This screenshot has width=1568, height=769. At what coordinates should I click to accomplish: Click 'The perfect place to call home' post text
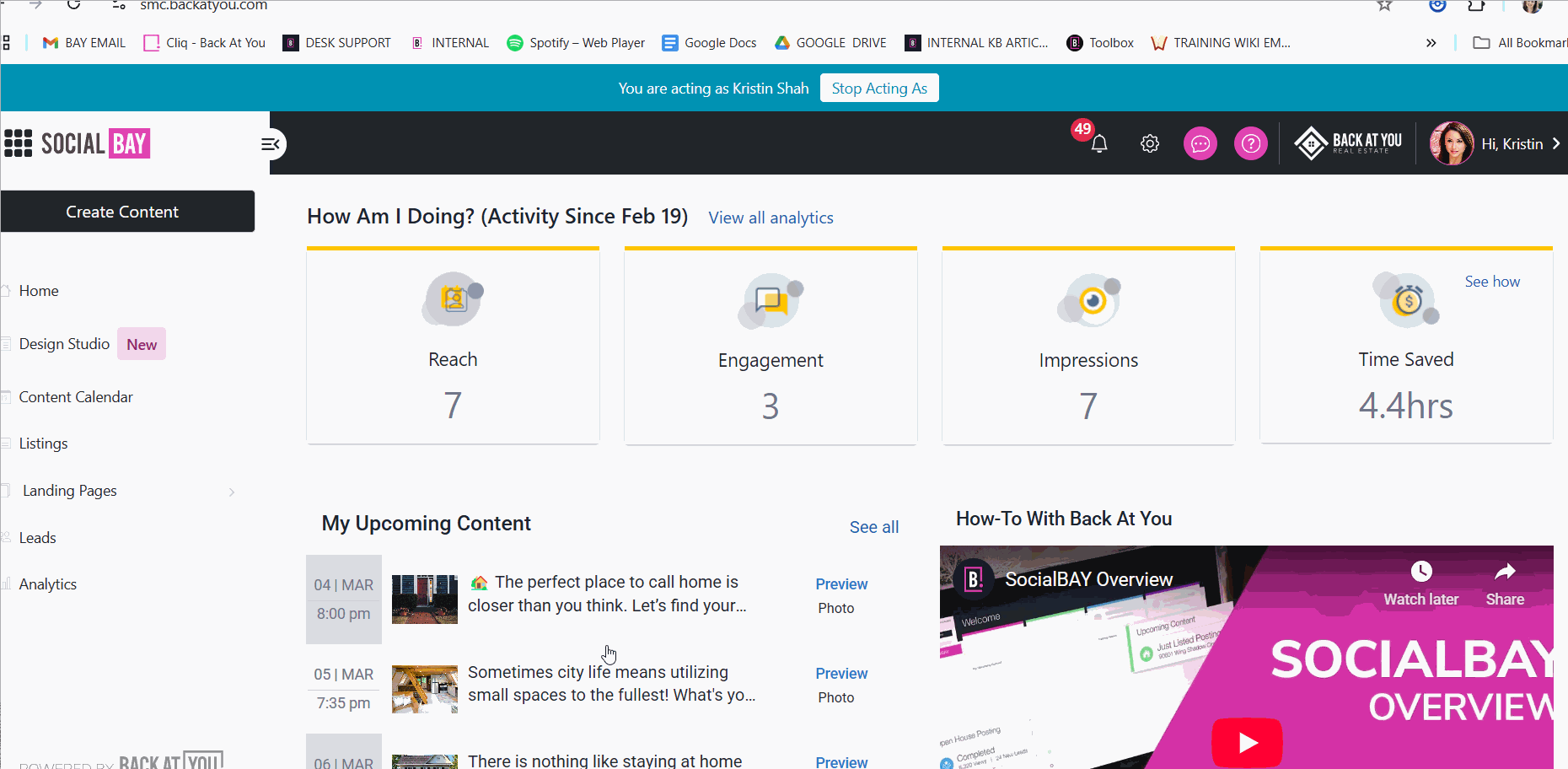coord(607,594)
